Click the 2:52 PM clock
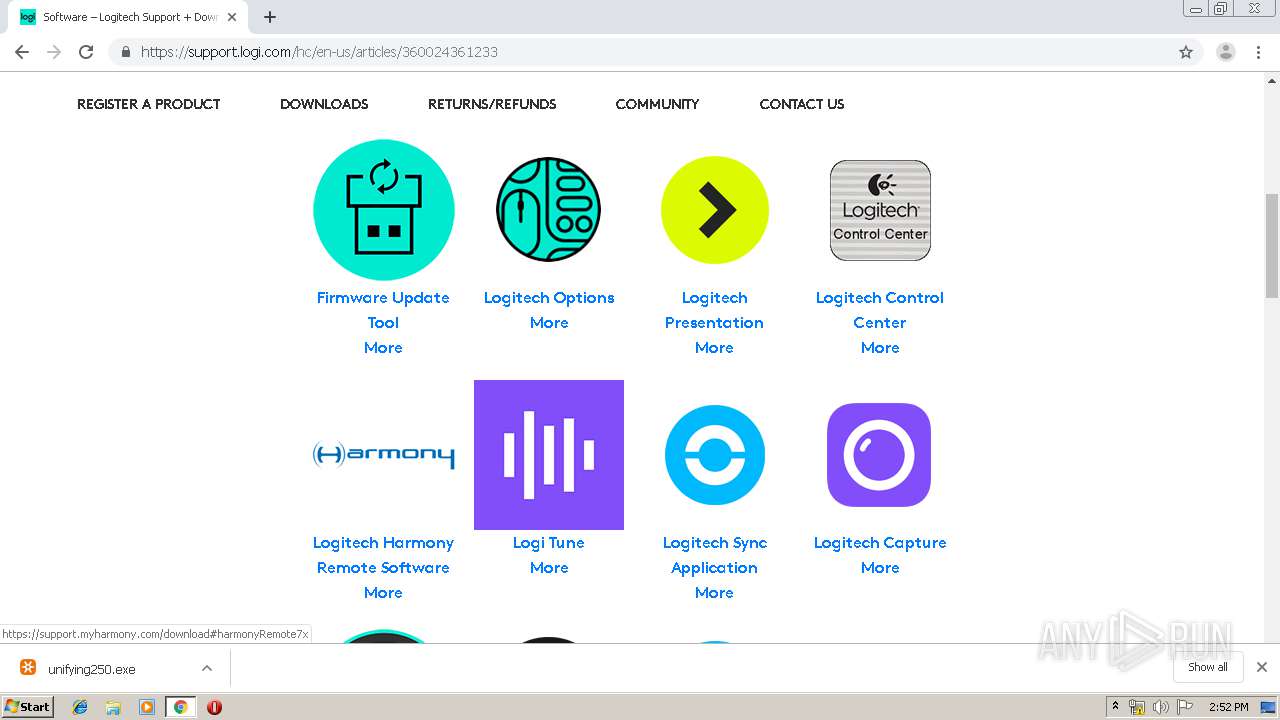1280x720 pixels. [1229, 707]
